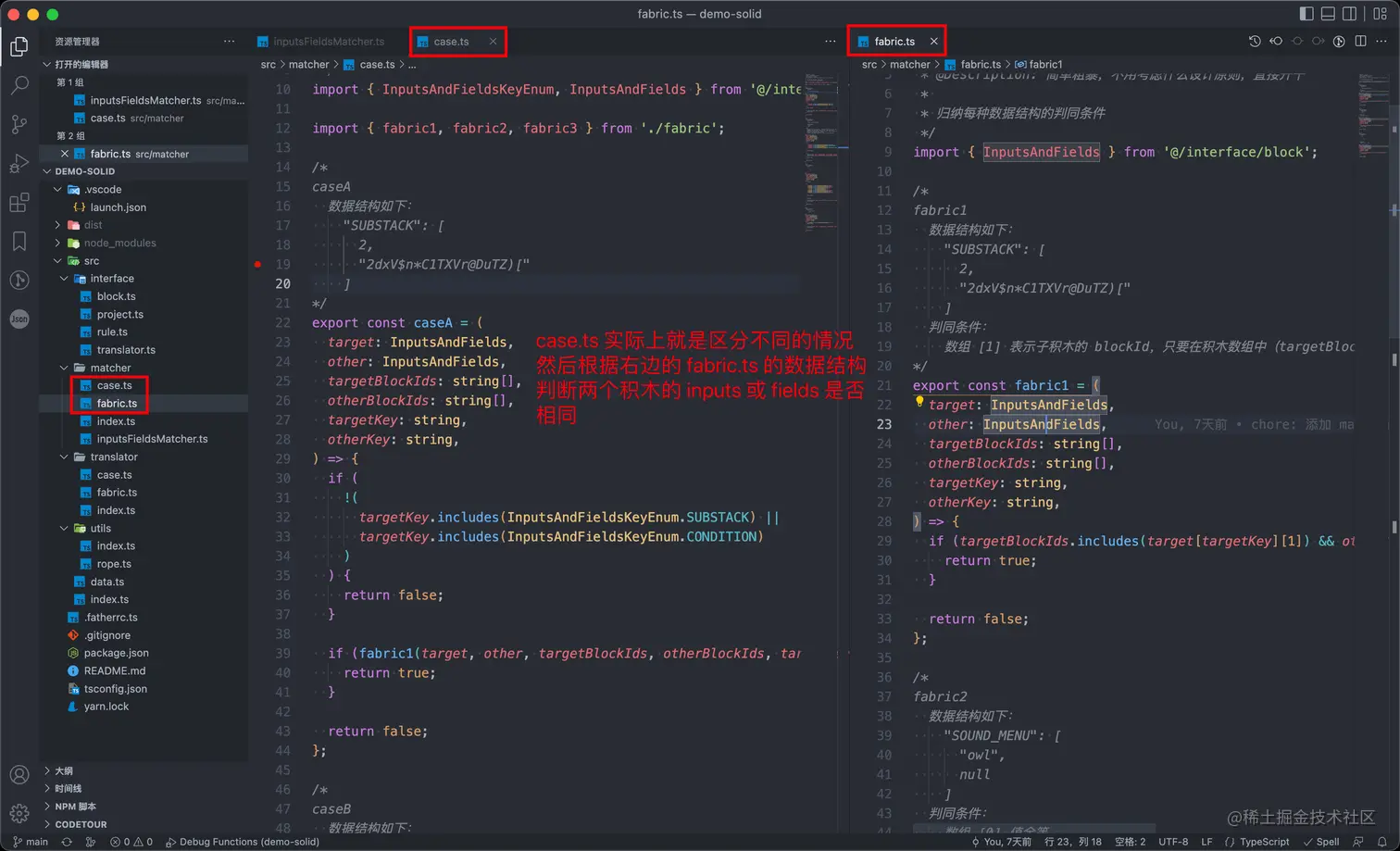Viewport: 1400px width, 851px height.
Task: Toggle the primary side bar layout icon
Action: (1306, 14)
